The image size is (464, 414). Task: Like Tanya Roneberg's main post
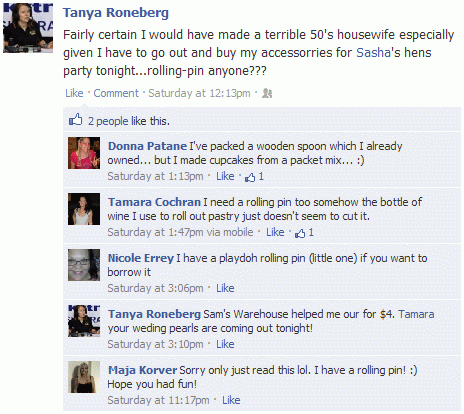pyautogui.click(x=74, y=93)
